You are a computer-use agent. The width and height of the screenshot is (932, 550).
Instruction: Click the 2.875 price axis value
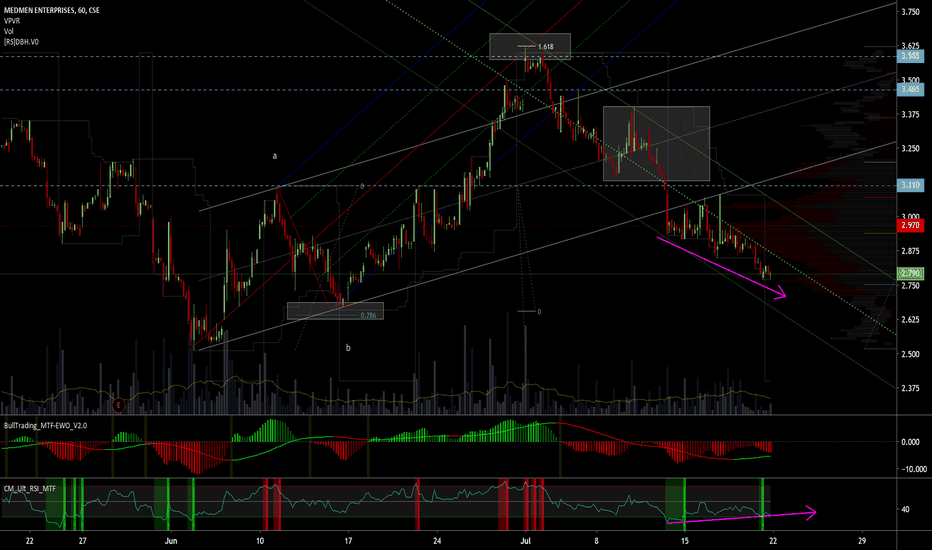click(x=911, y=252)
